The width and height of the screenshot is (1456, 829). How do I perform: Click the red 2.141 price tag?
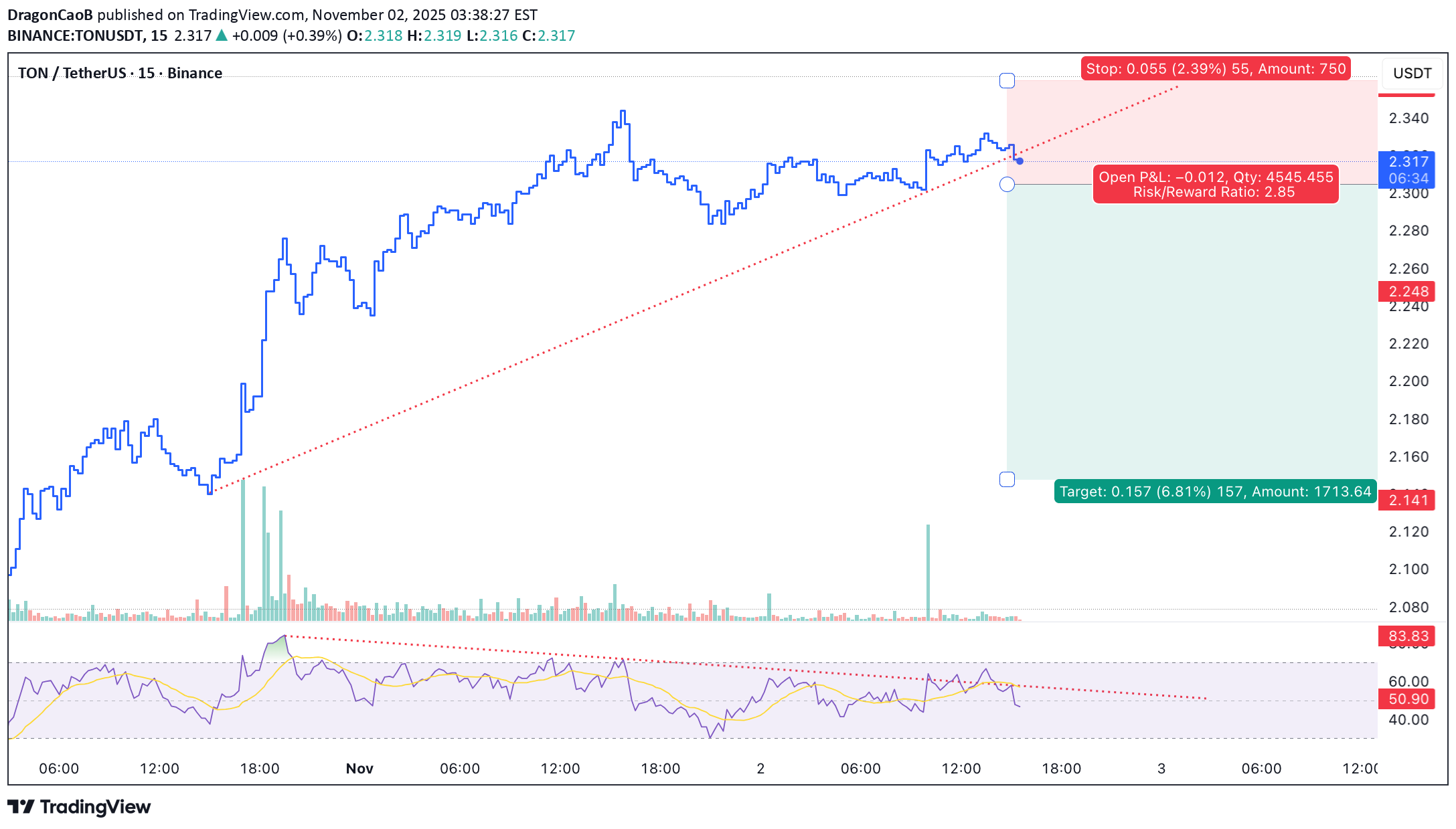1408,500
